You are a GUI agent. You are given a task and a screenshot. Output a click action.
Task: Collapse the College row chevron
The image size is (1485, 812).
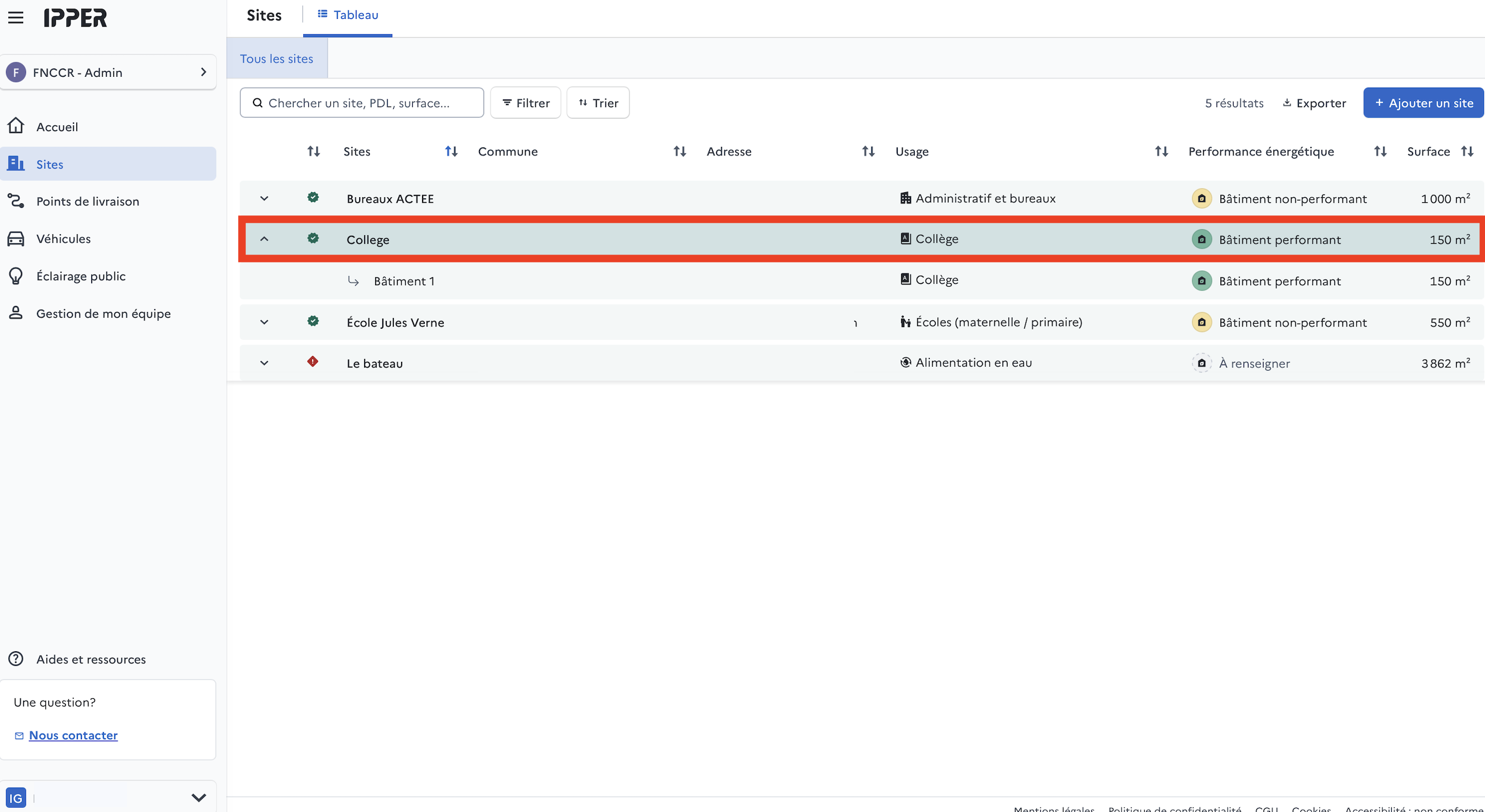click(264, 239)
